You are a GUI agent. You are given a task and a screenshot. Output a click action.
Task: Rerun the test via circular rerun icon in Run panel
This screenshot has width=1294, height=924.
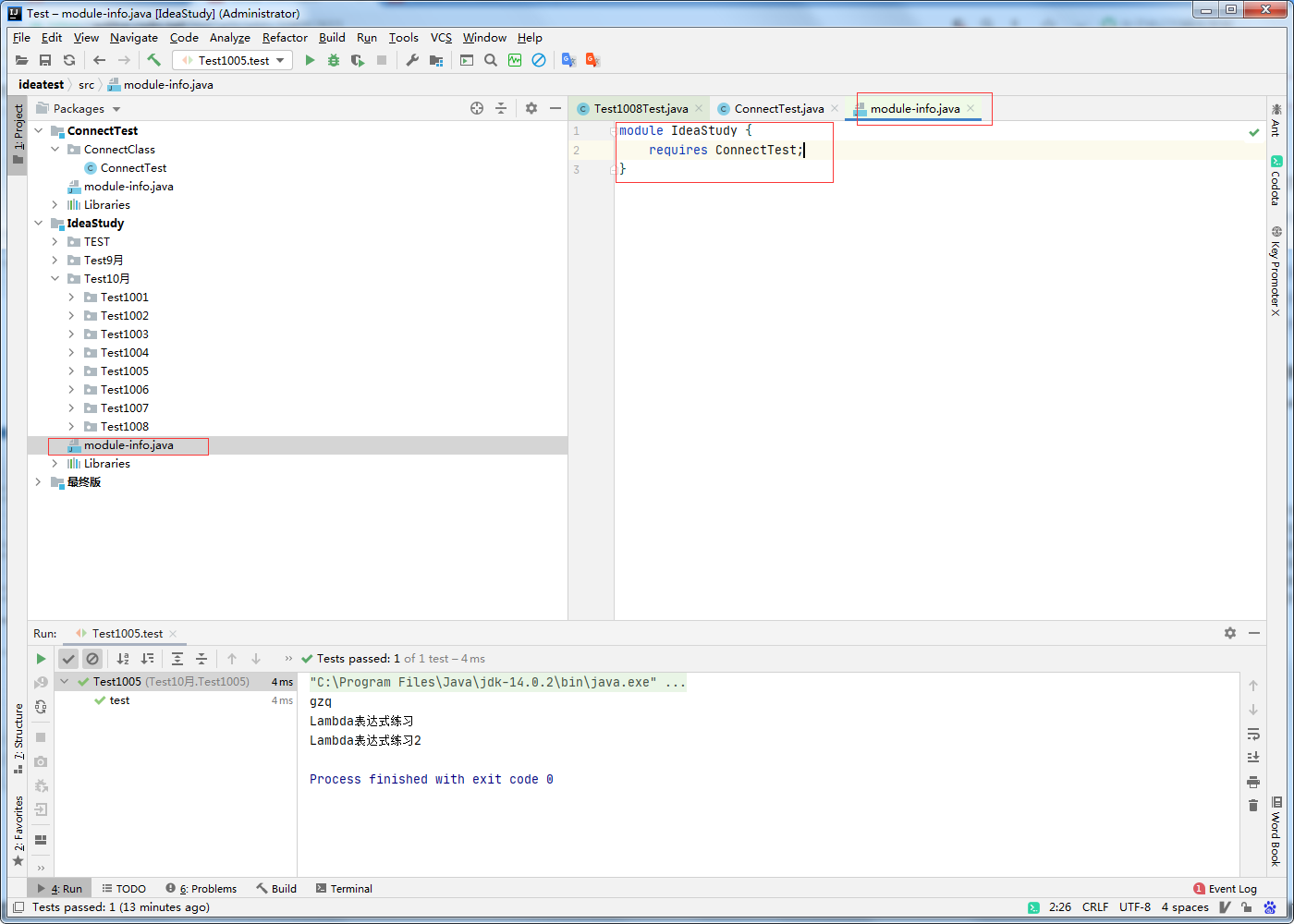coord(41,708)
